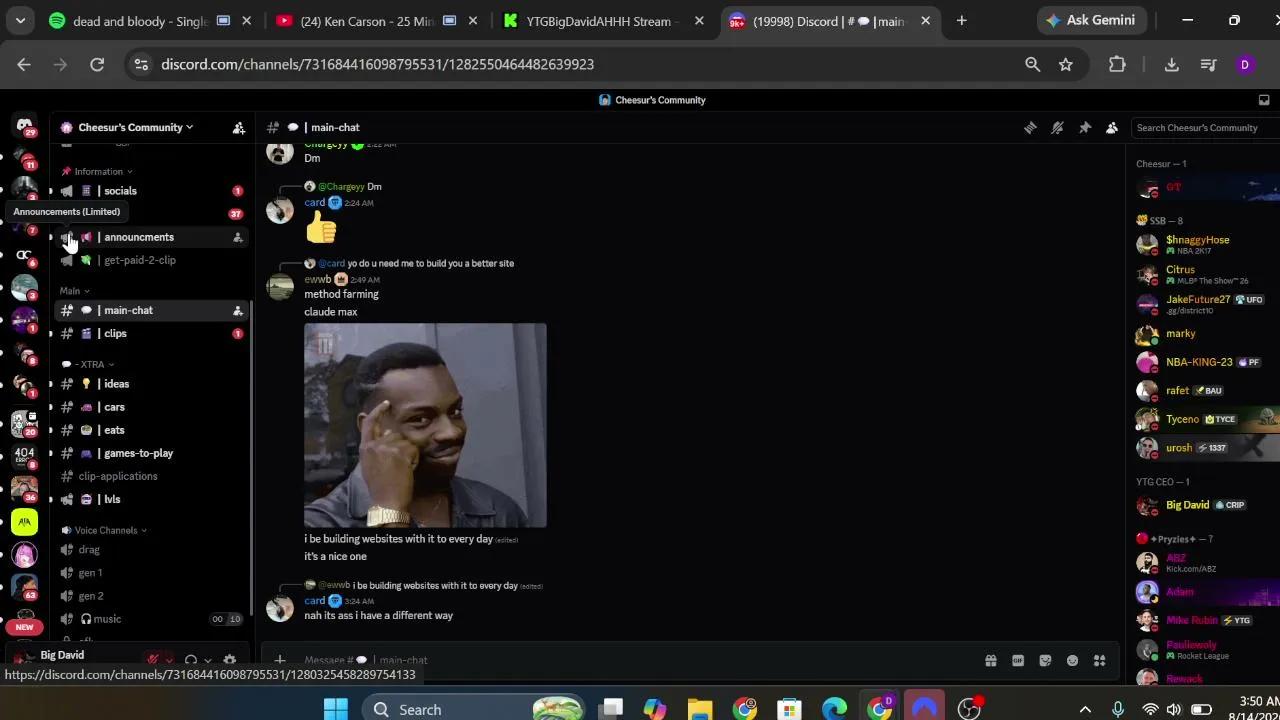Open input device options arrow
This screenshot has height=720, width=1280.
[x=169, y=660]
